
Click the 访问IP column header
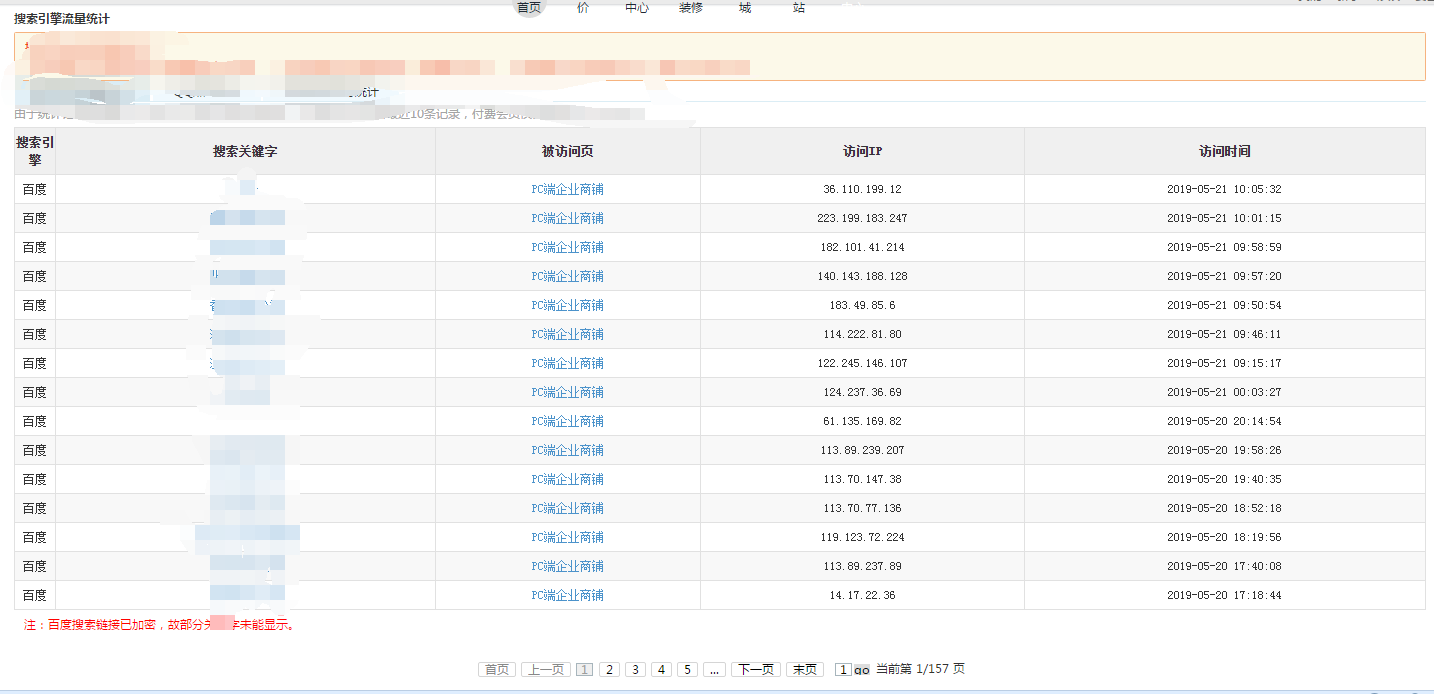tap(862, 151)
